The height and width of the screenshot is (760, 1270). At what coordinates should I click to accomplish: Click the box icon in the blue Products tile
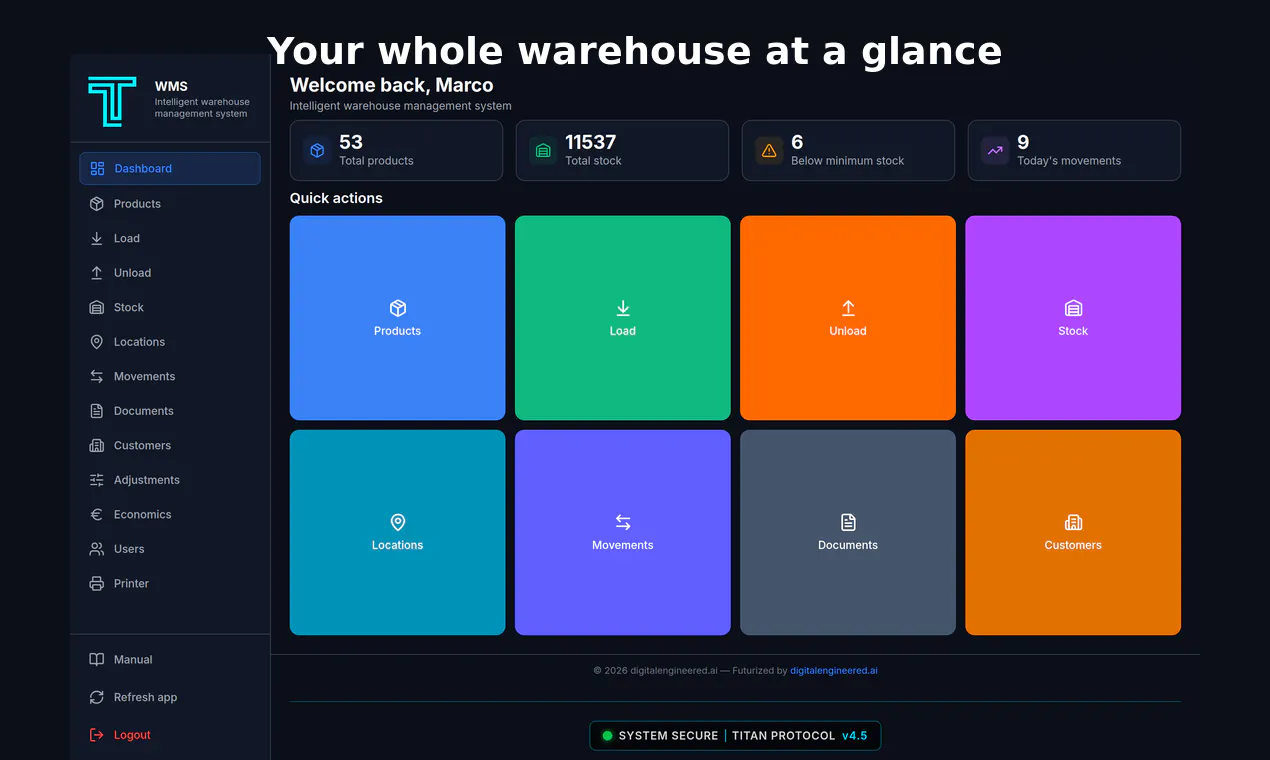click(x=398, y=308)
